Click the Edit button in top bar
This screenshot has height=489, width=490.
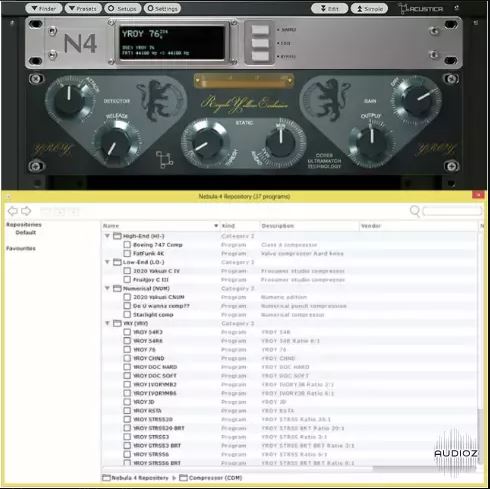pyautogui.click(x=329, y=8)
